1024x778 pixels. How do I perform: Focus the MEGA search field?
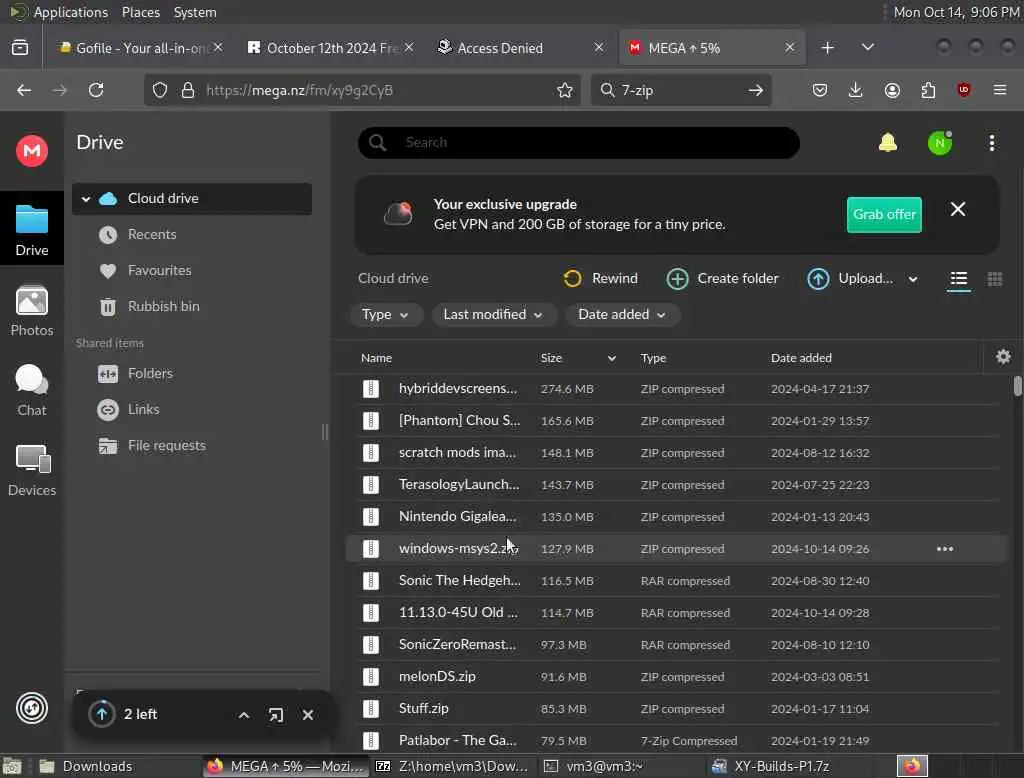[x=579, y=142]
